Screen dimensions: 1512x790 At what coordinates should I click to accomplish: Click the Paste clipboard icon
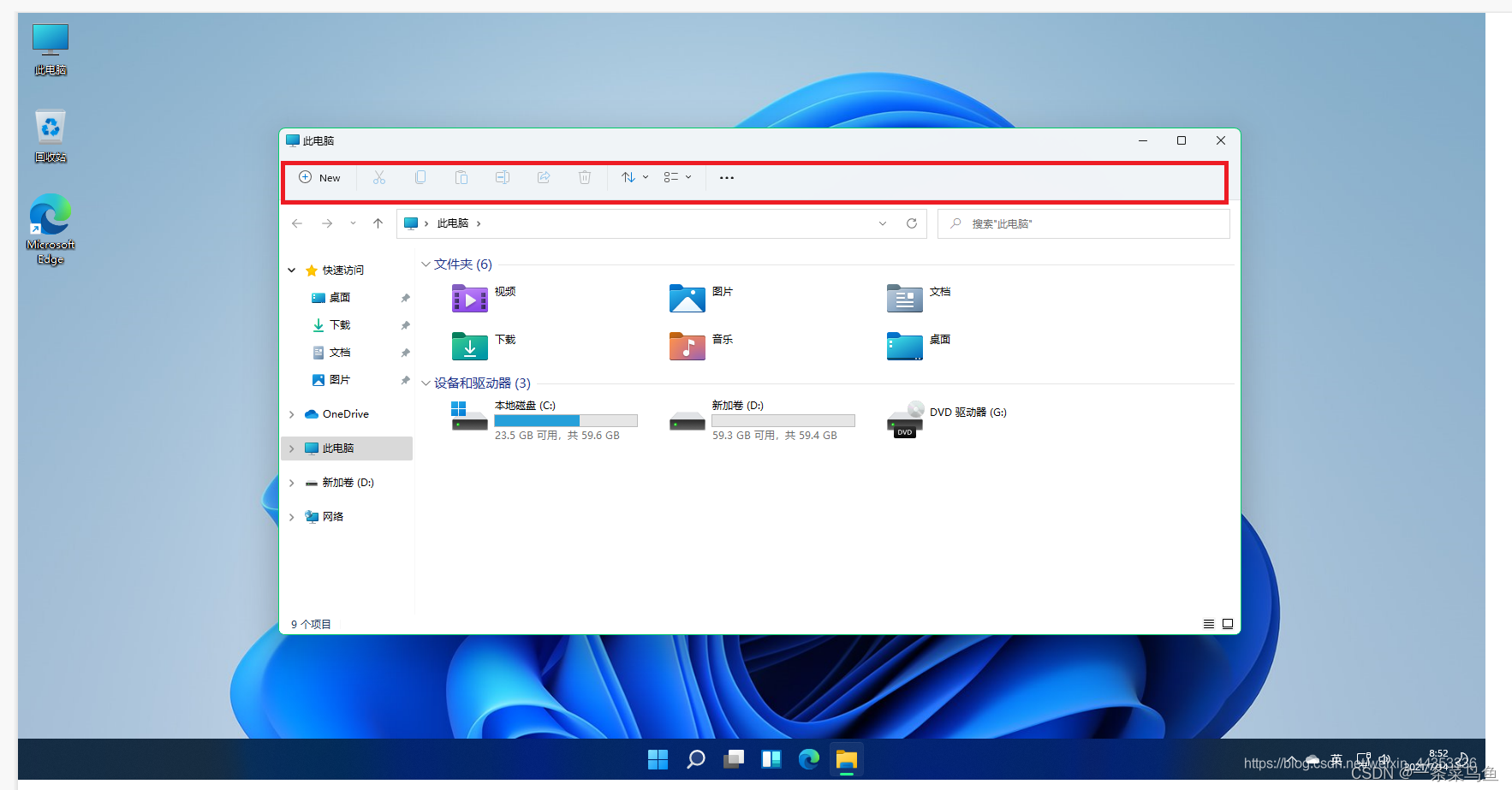[x=461, y=177]
